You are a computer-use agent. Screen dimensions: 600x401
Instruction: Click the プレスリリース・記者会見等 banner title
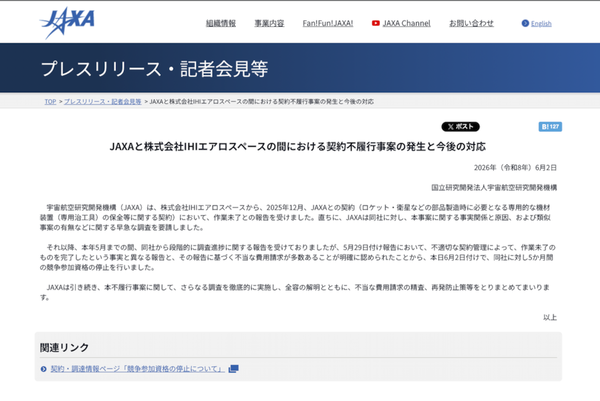tap(154, 69)
